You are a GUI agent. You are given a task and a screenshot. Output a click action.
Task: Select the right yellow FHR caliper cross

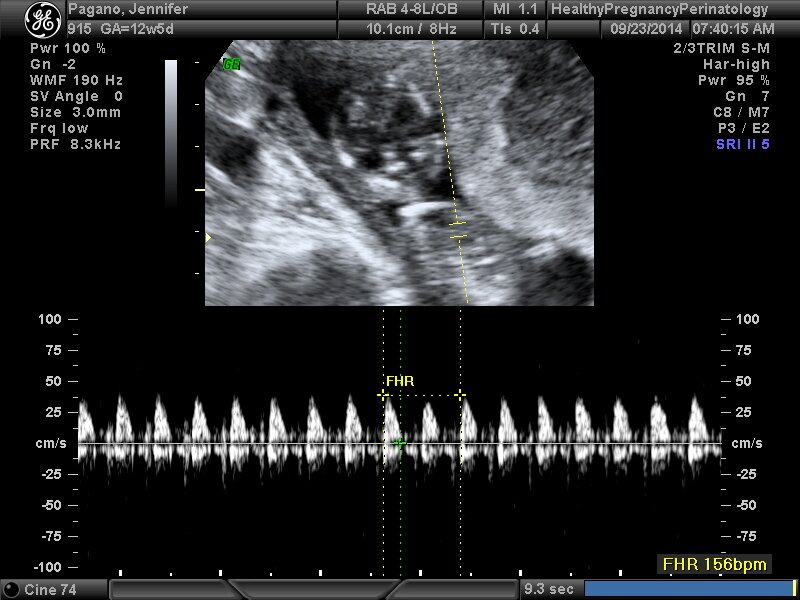click(460, 395)
